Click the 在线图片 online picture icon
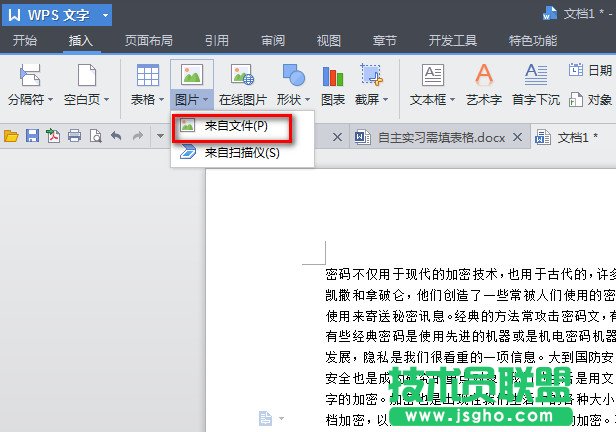The width and height of the screenshot is (616, 432). point(243,75)
